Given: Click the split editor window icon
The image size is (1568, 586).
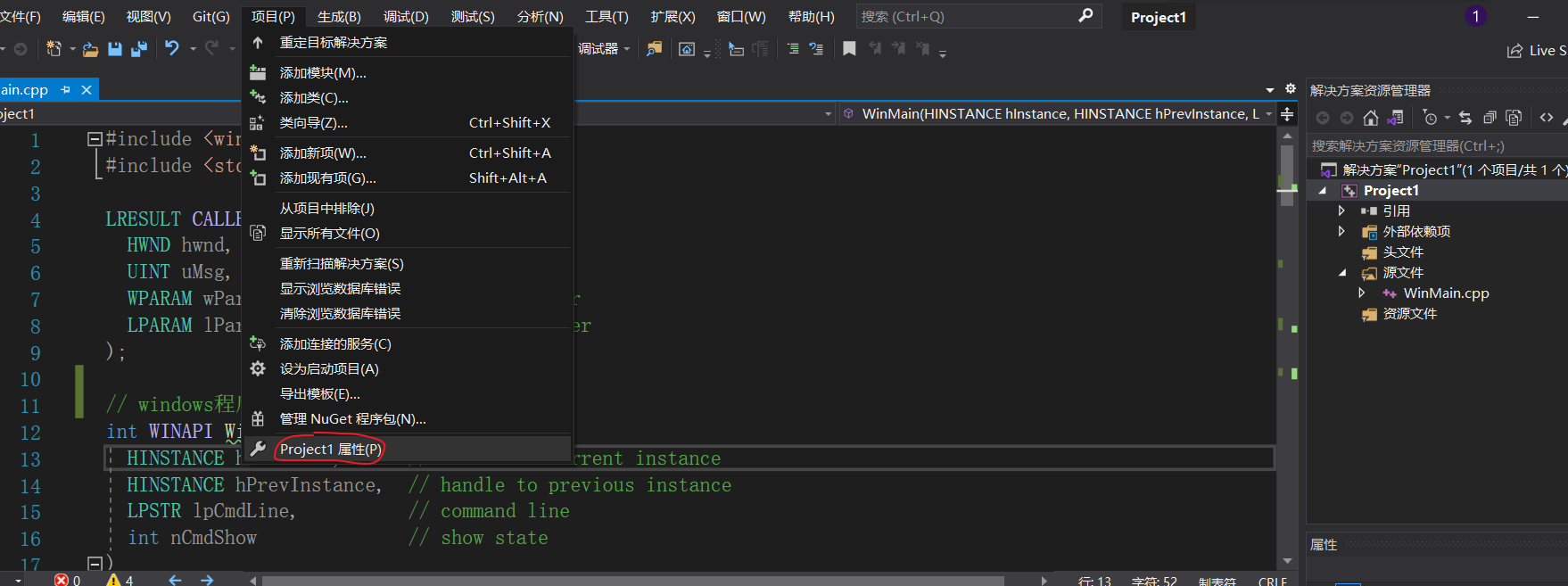Looking at the screenshot, I should point(1287,114).
